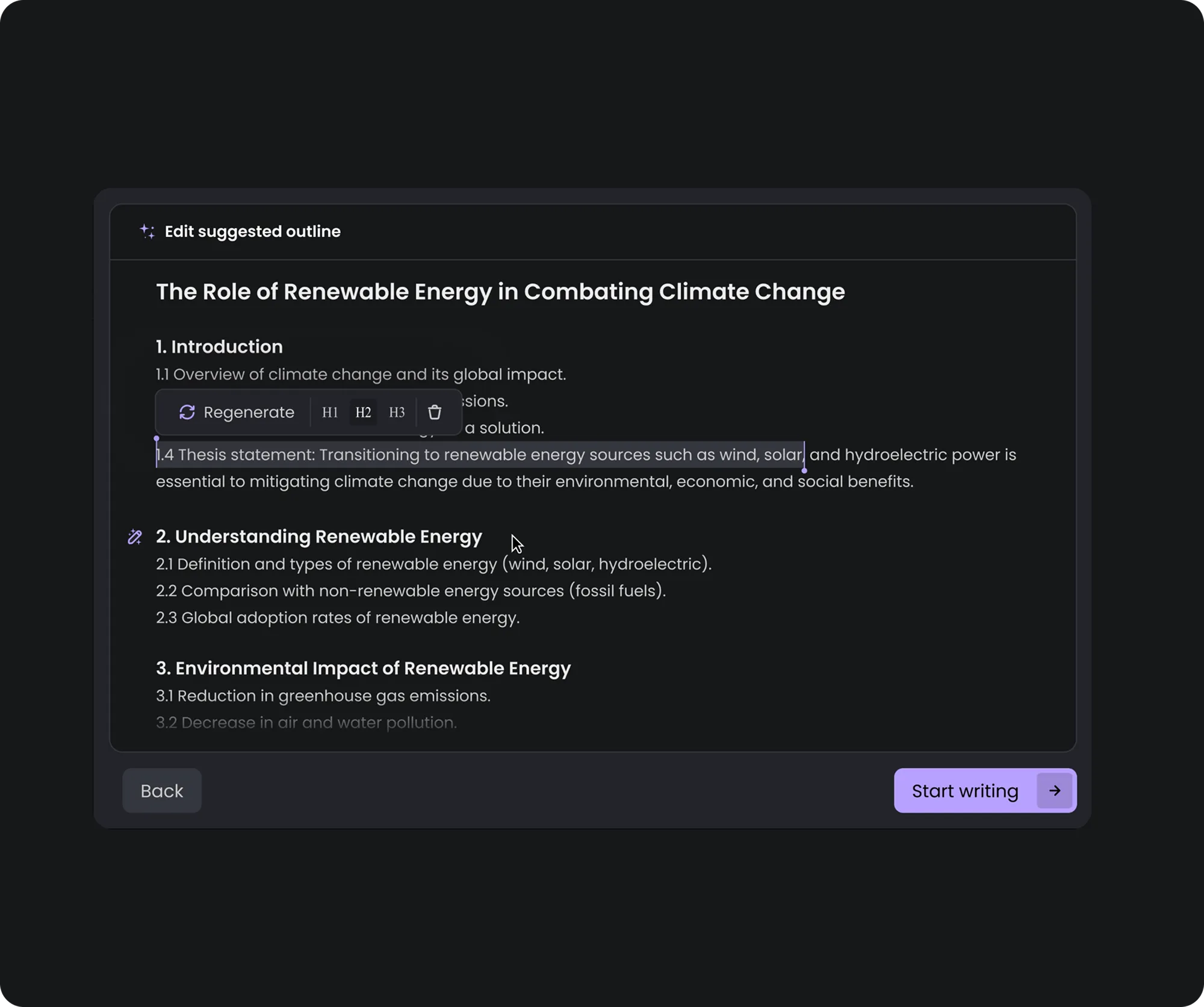
Task: Click the Regenerate label in toolbar
Action: (249, 413)
